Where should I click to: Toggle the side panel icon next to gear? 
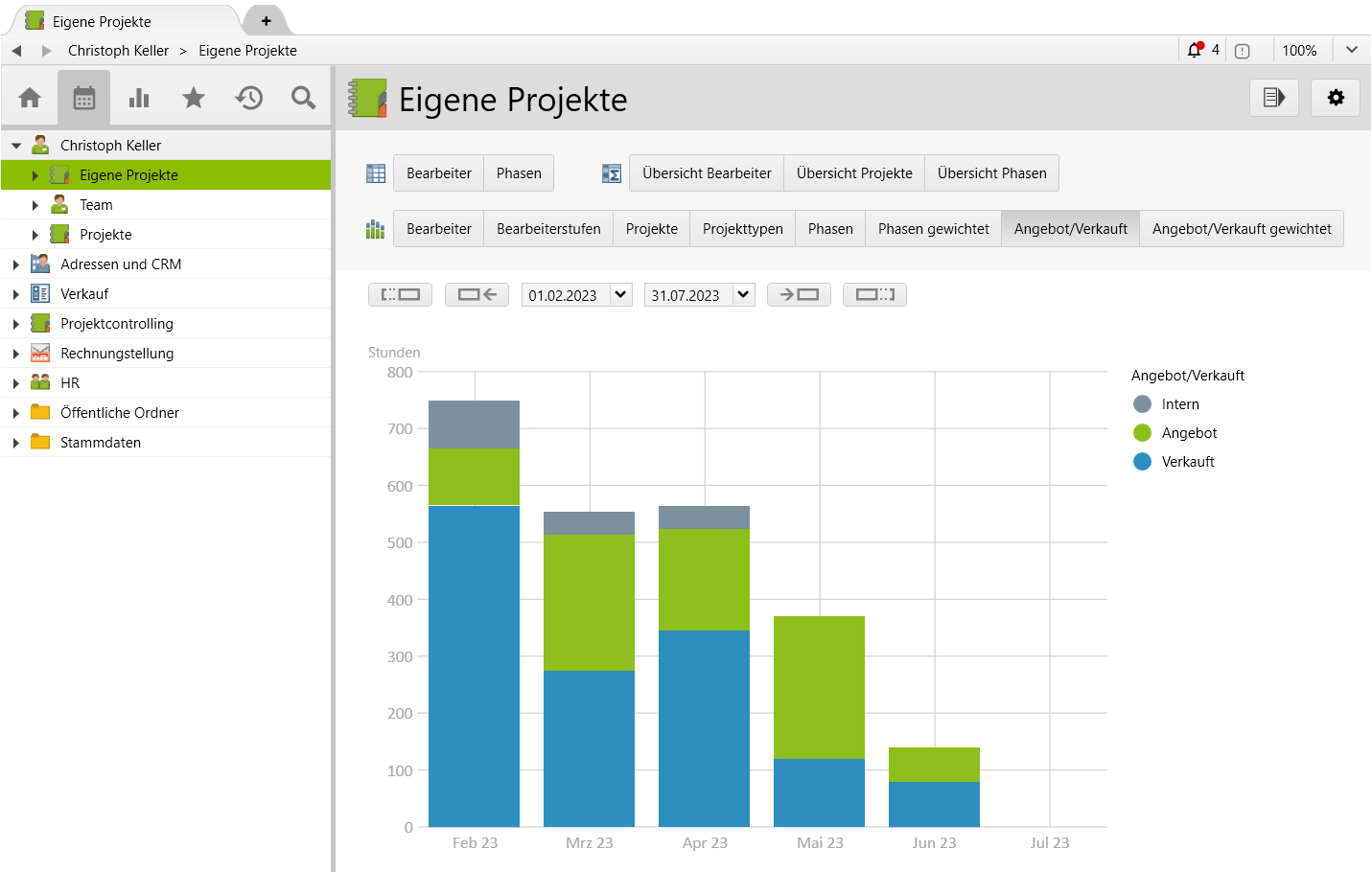(x=1274, y=98)
